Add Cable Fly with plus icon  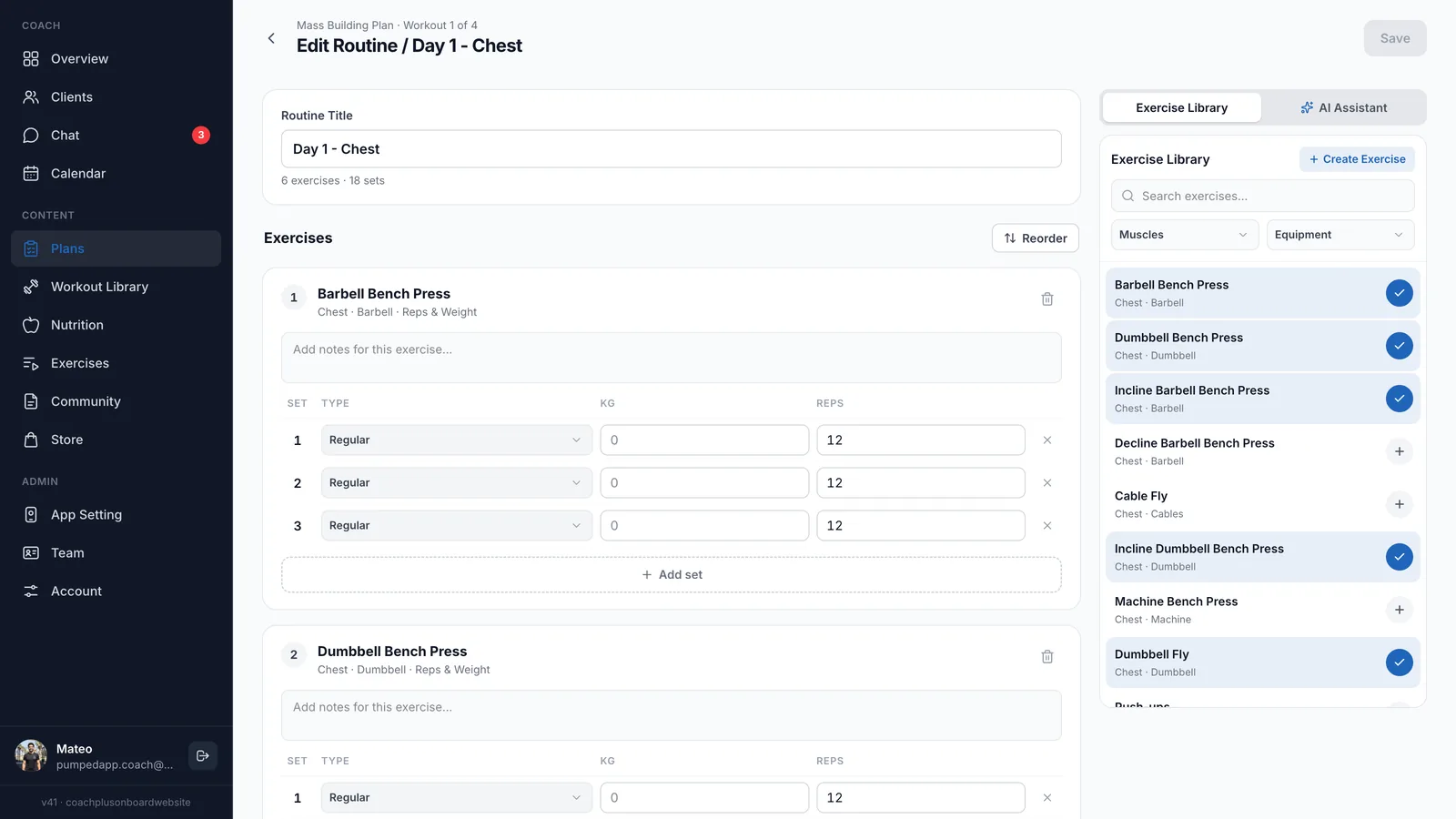click(1400, 504)
